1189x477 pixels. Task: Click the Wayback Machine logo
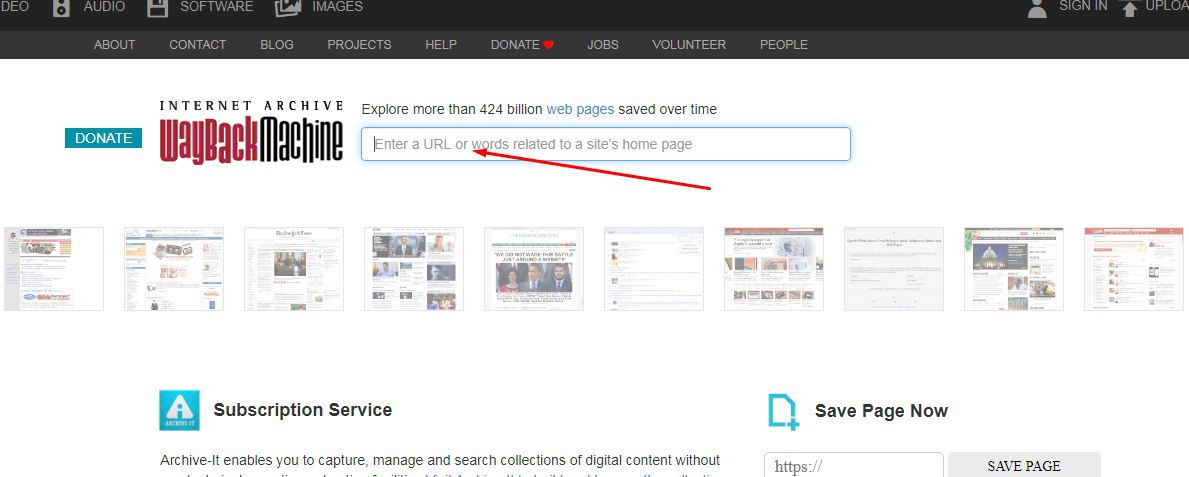tap(251, 132)
